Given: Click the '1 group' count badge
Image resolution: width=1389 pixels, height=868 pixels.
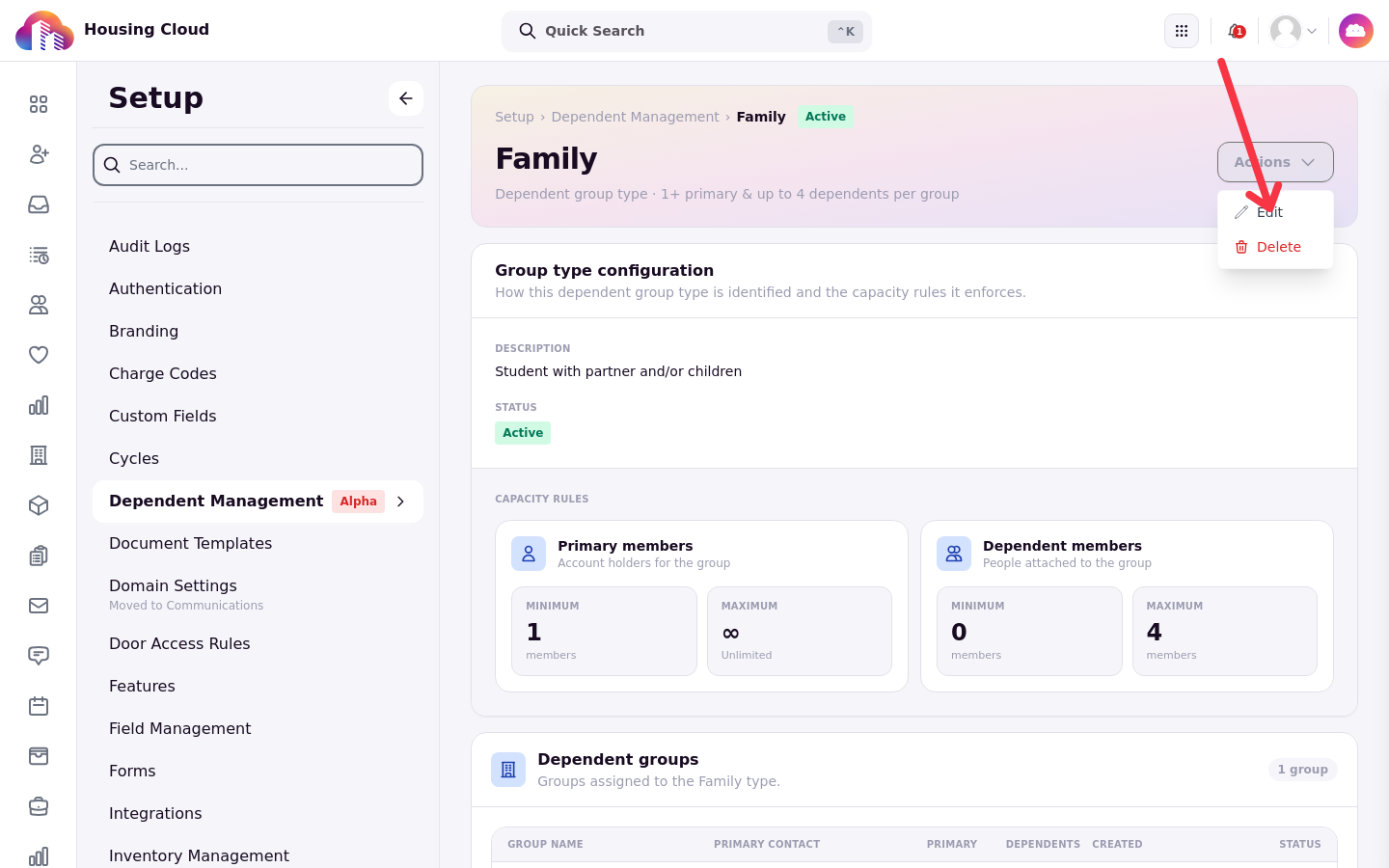Looking at the screenshot, I should [x=1302, y=770].
